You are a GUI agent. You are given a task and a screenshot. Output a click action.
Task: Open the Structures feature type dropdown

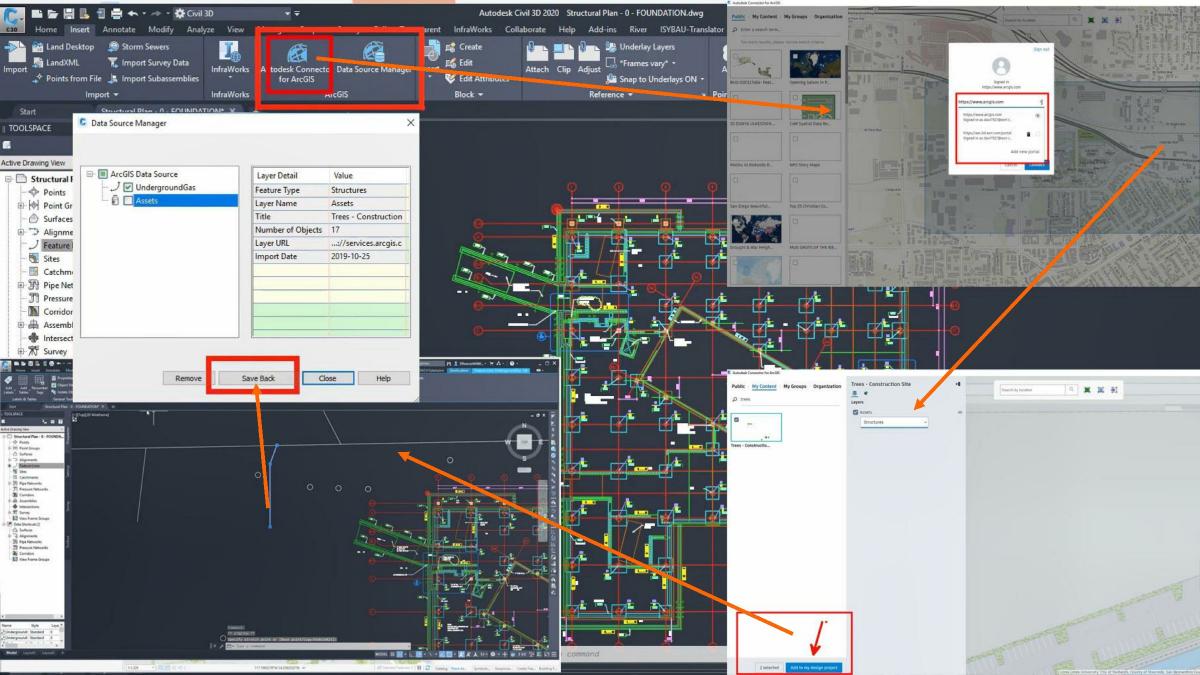tap(894, 422)
